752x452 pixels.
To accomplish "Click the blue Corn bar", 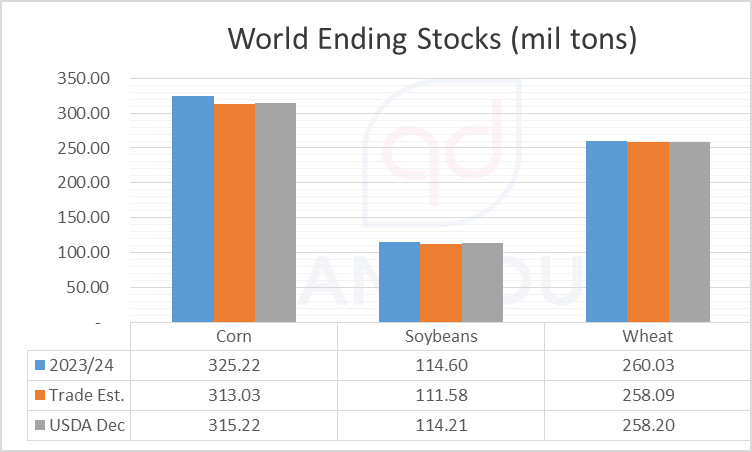I will tap(192, 210).
